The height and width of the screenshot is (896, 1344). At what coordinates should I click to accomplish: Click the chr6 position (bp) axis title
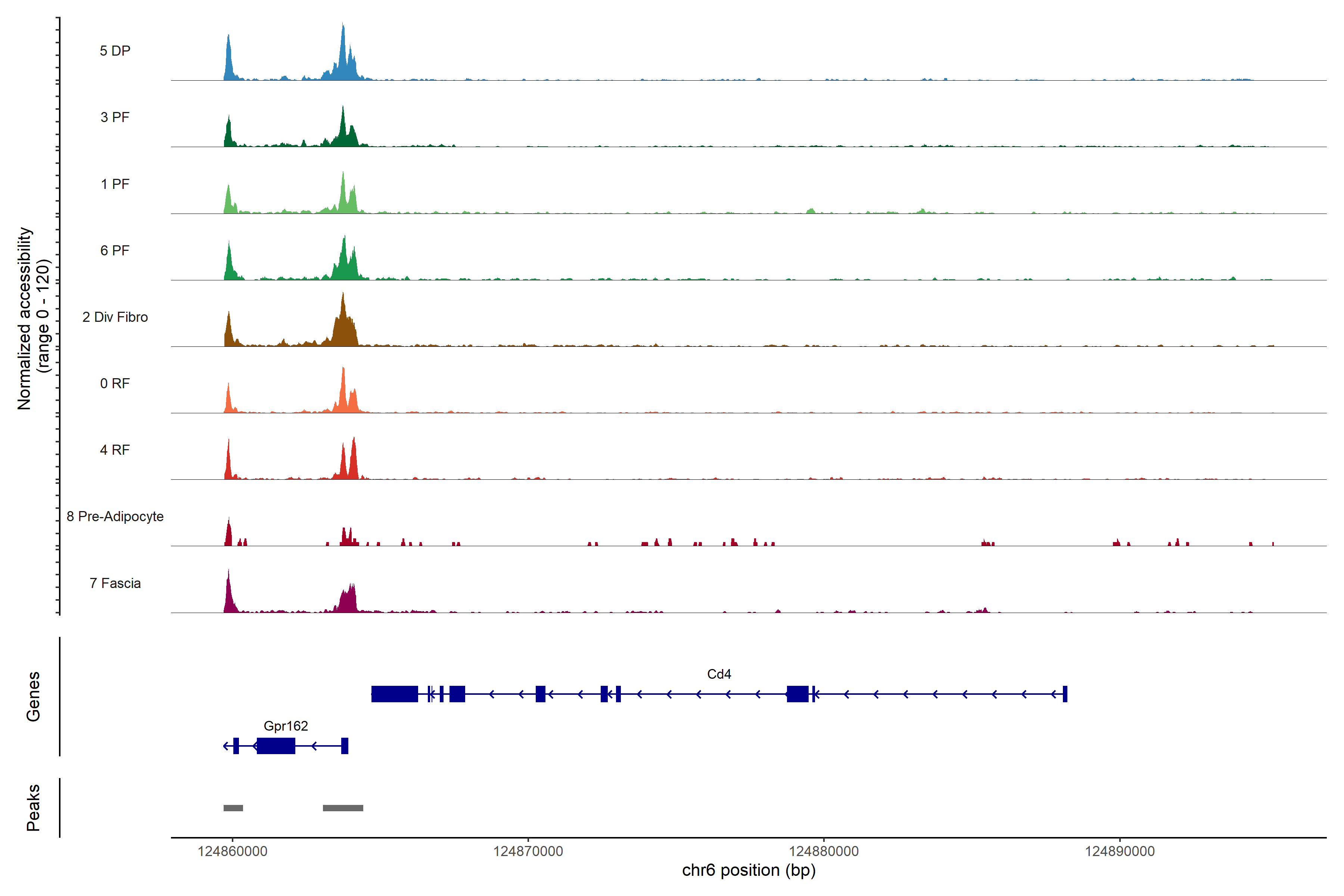tap(749, 870)
